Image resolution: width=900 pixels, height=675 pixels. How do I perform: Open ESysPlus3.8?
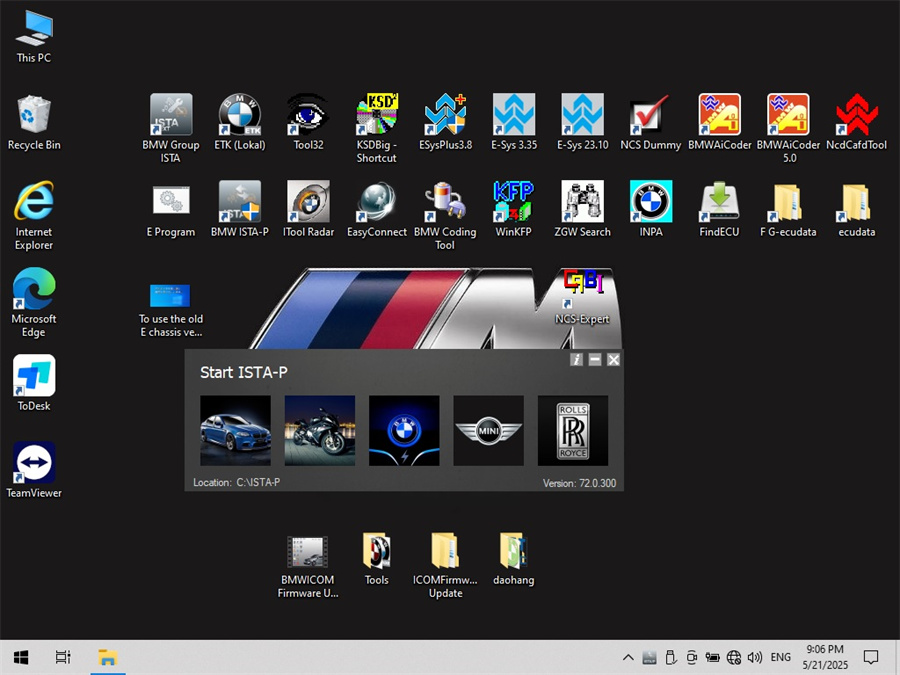pyautogui.click(x=445, y=114)
